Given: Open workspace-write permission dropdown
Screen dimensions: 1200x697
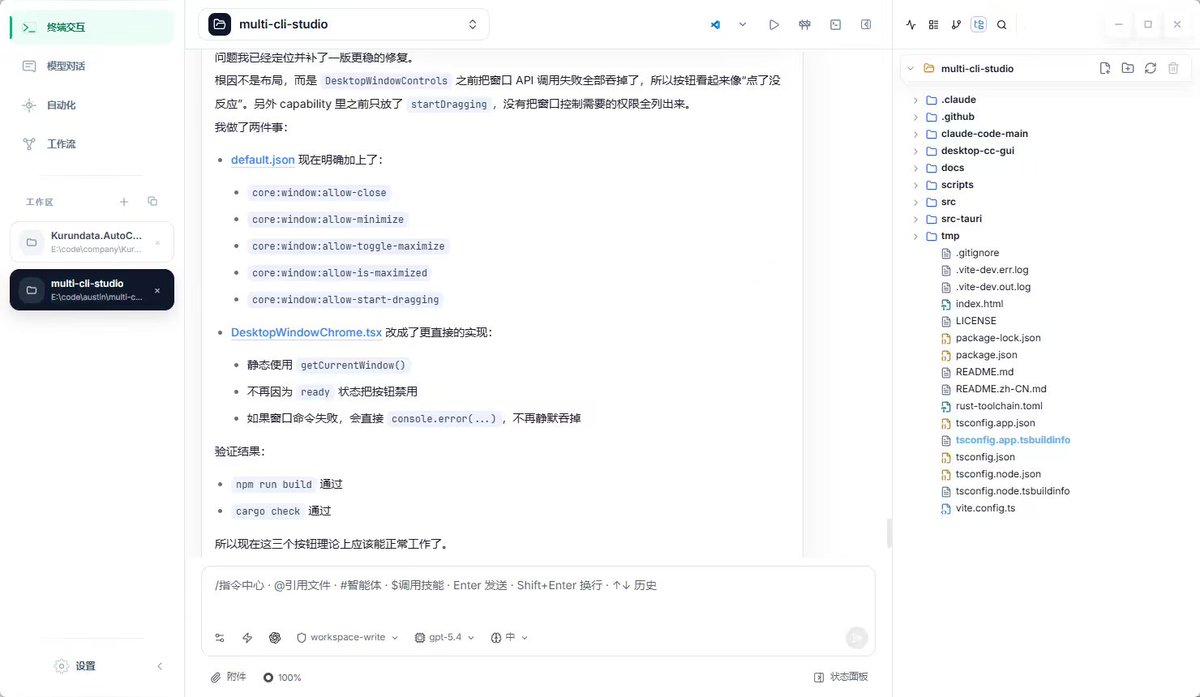Looking at the screenshot, I should [347, 637].
